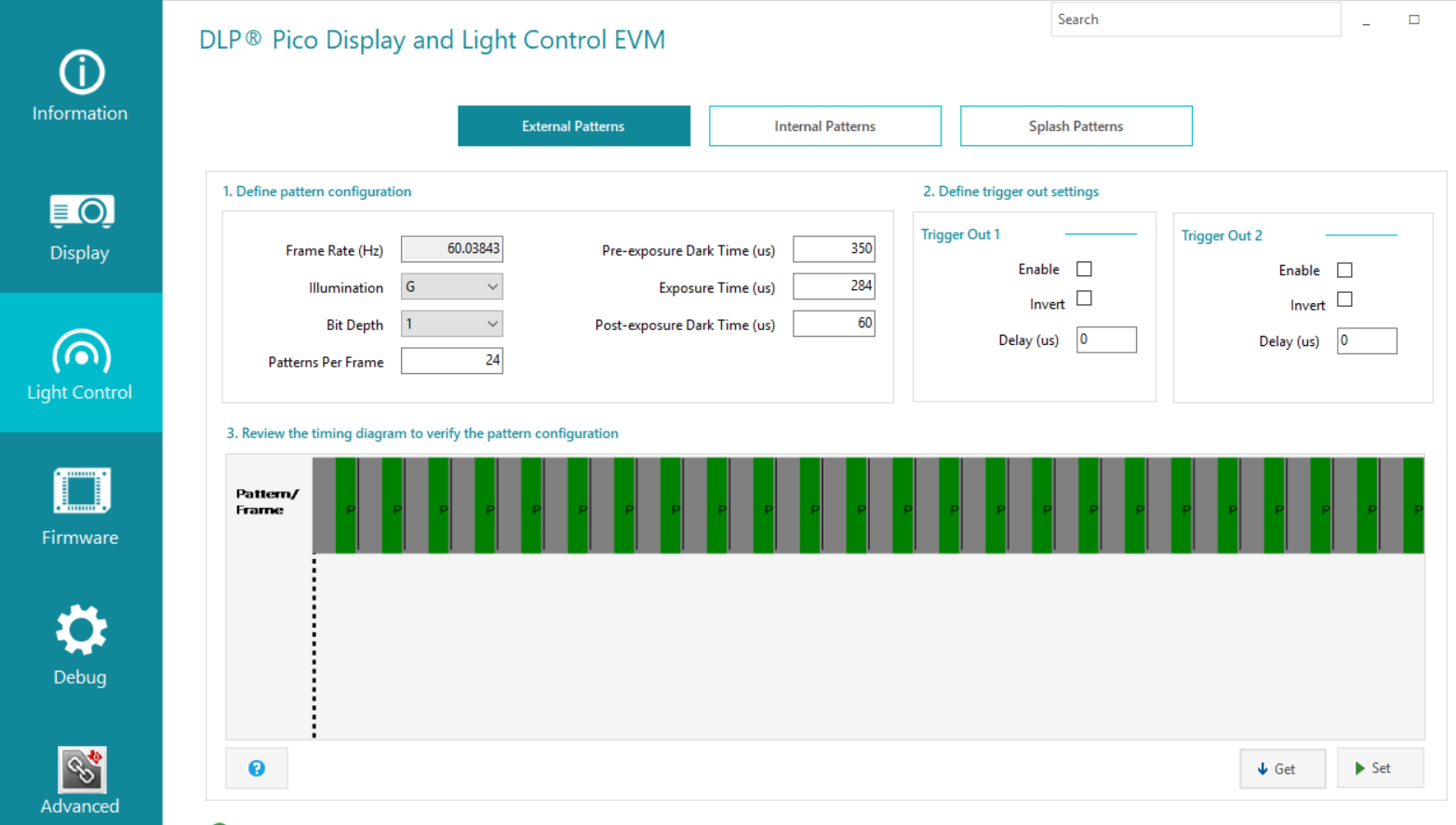Image resolution: width=1456 pixels, height=825 pixels.
Task: Click the Patterns Per Frame field
Action: click(452, 361)
